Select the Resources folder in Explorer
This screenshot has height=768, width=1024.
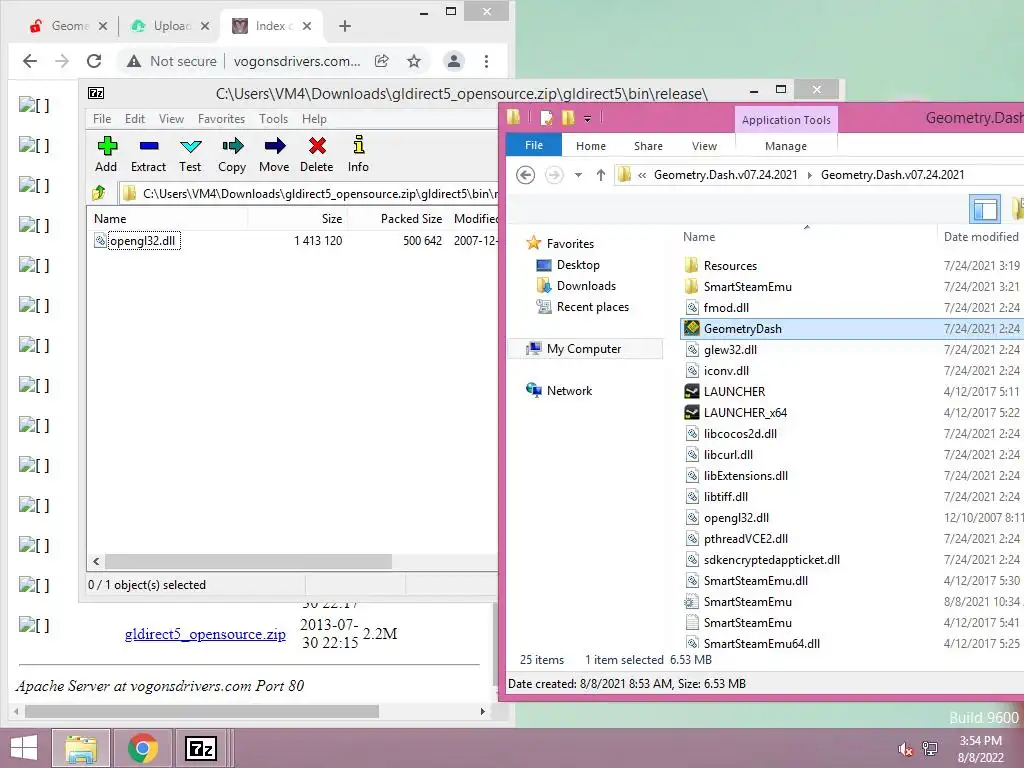730,266
